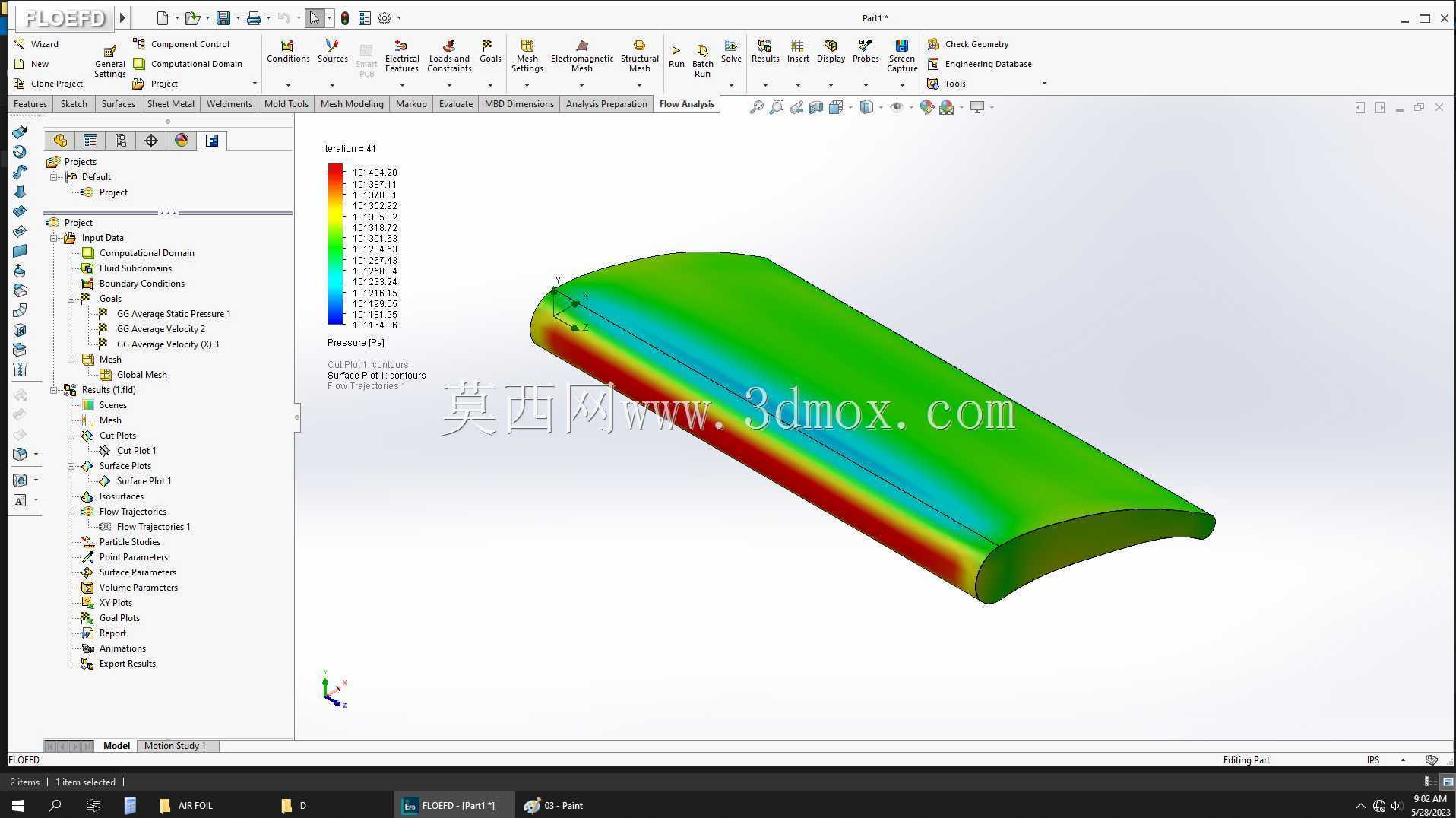This screenshot has width=1456, height=818.
Task: Select Flow Trajectories 1 item
Action: (x=153, y=527)
